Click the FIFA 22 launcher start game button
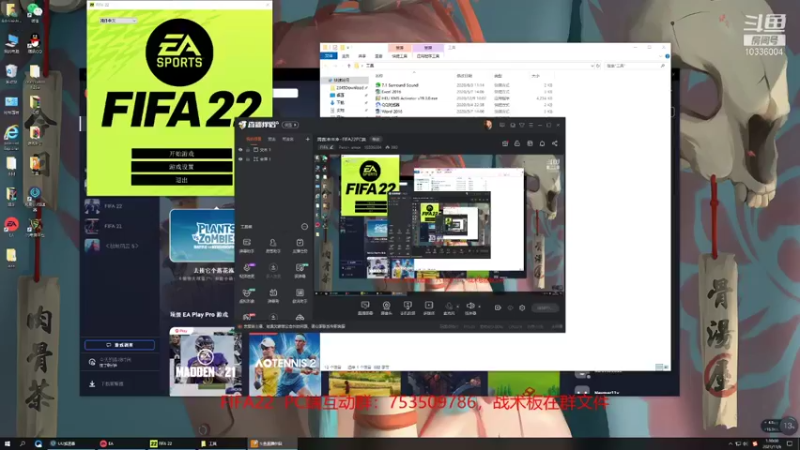800x450 pixels. point(182,154)
